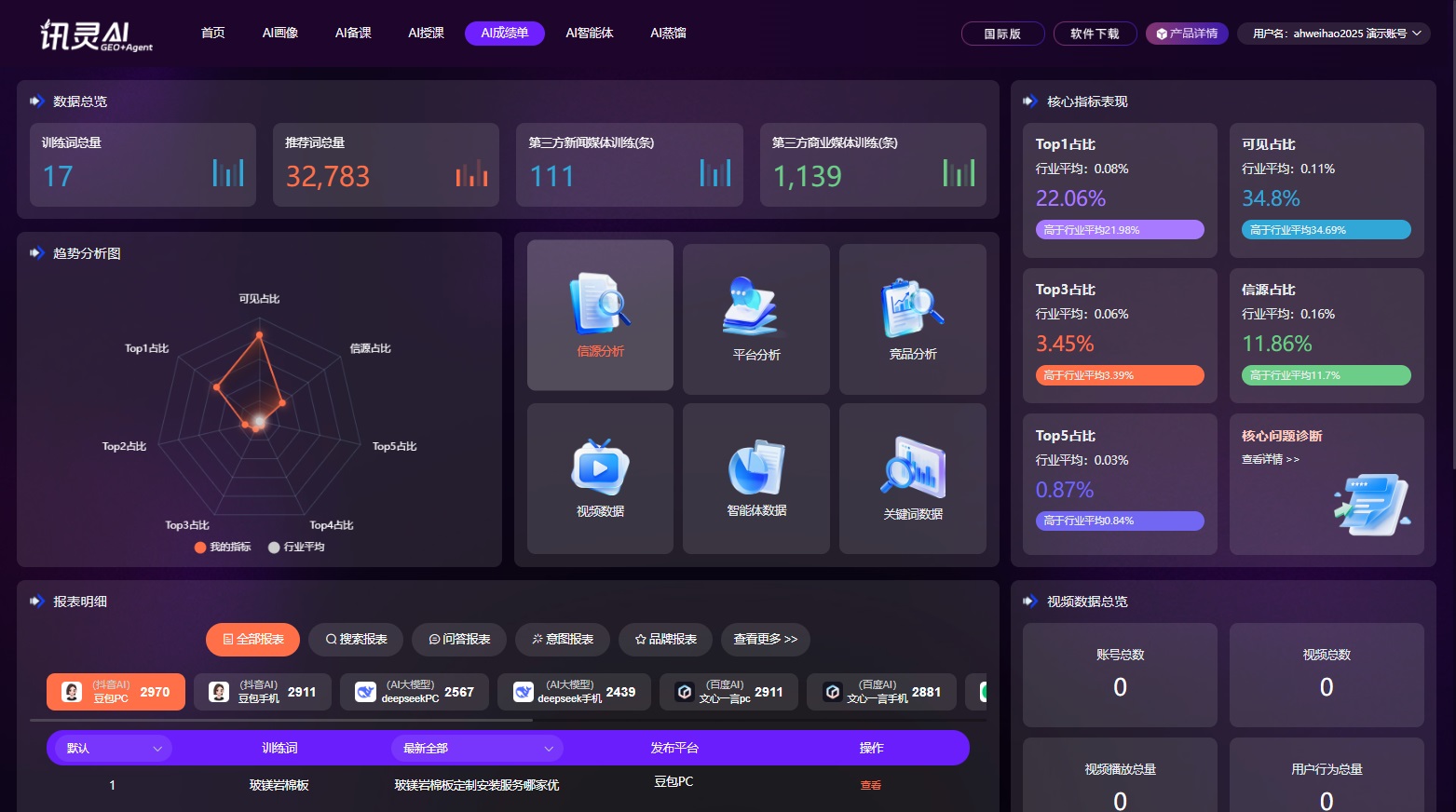Click the 竞品分析 competitor analysis icon

(912, 308)
